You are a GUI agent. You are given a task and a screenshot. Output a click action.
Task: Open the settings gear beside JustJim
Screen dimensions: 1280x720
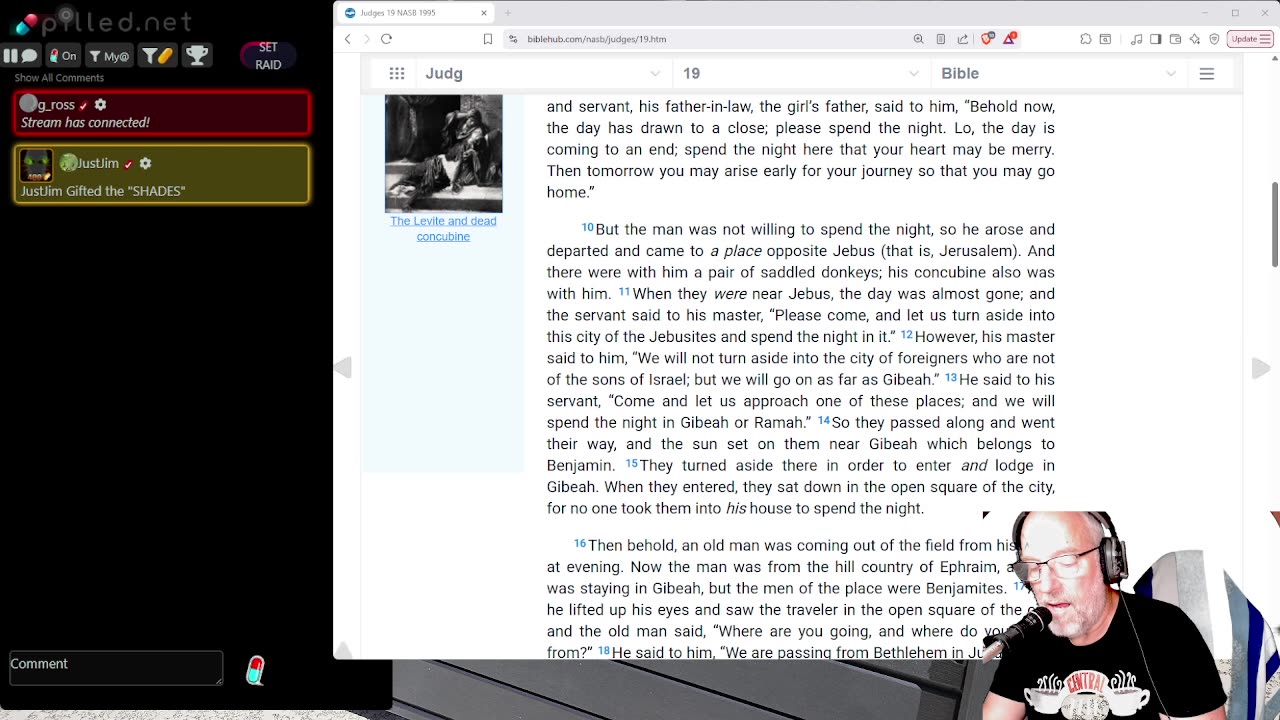coord(145,163)
